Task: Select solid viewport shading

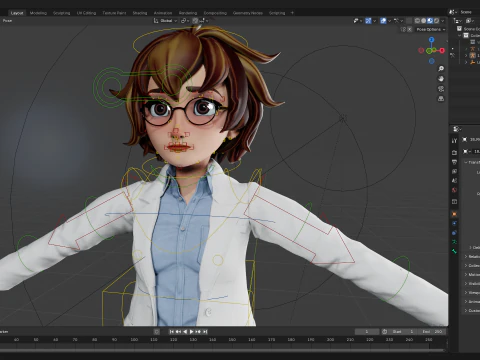Action: [x=424, y=21]
